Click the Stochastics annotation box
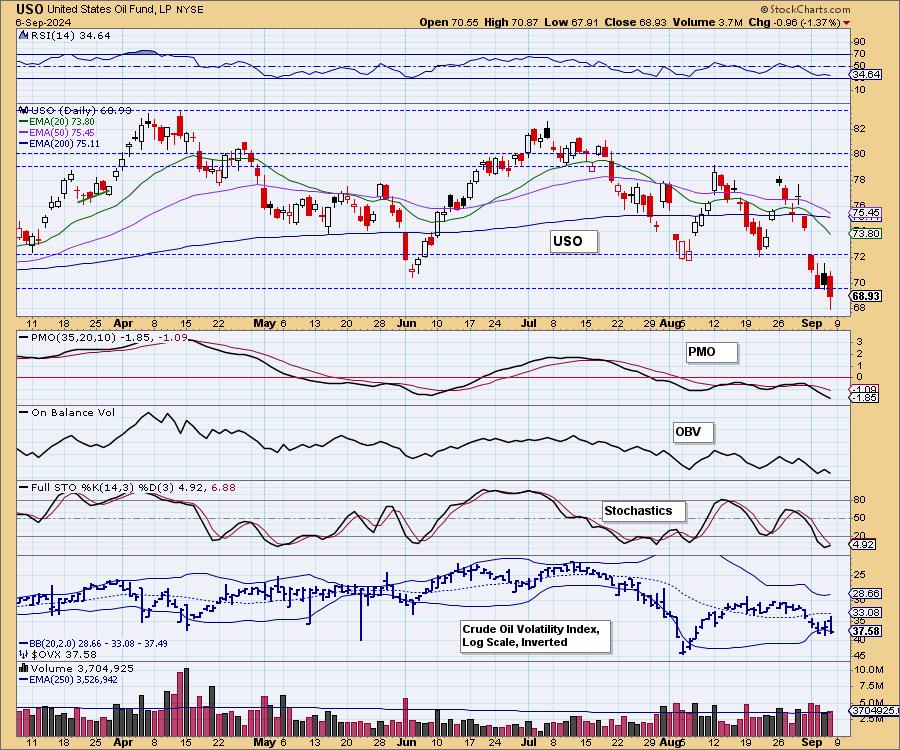The image size is (900, 750). click(x=644, y=511)
